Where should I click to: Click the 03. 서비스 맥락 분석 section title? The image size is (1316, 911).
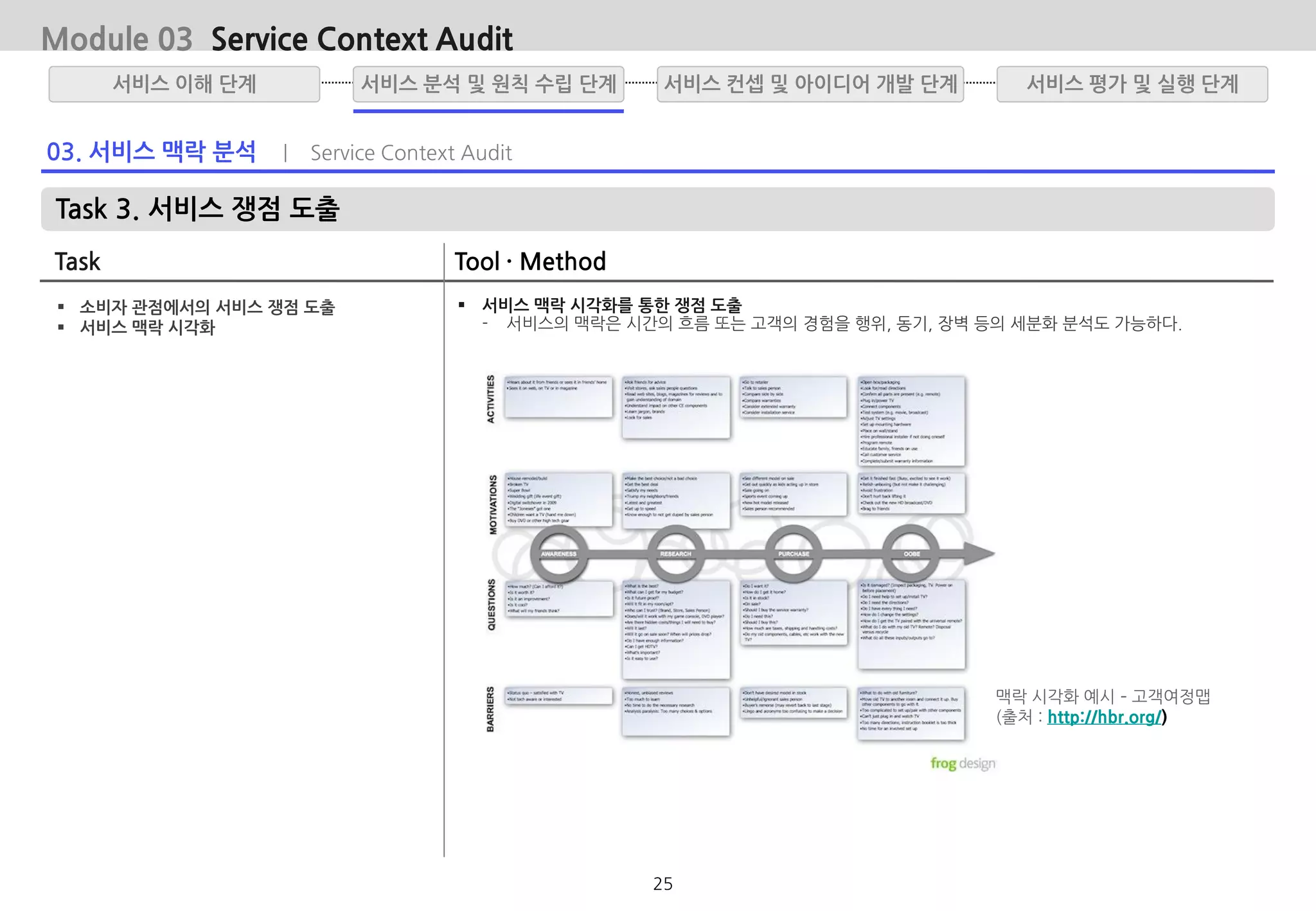click(151, 152)
